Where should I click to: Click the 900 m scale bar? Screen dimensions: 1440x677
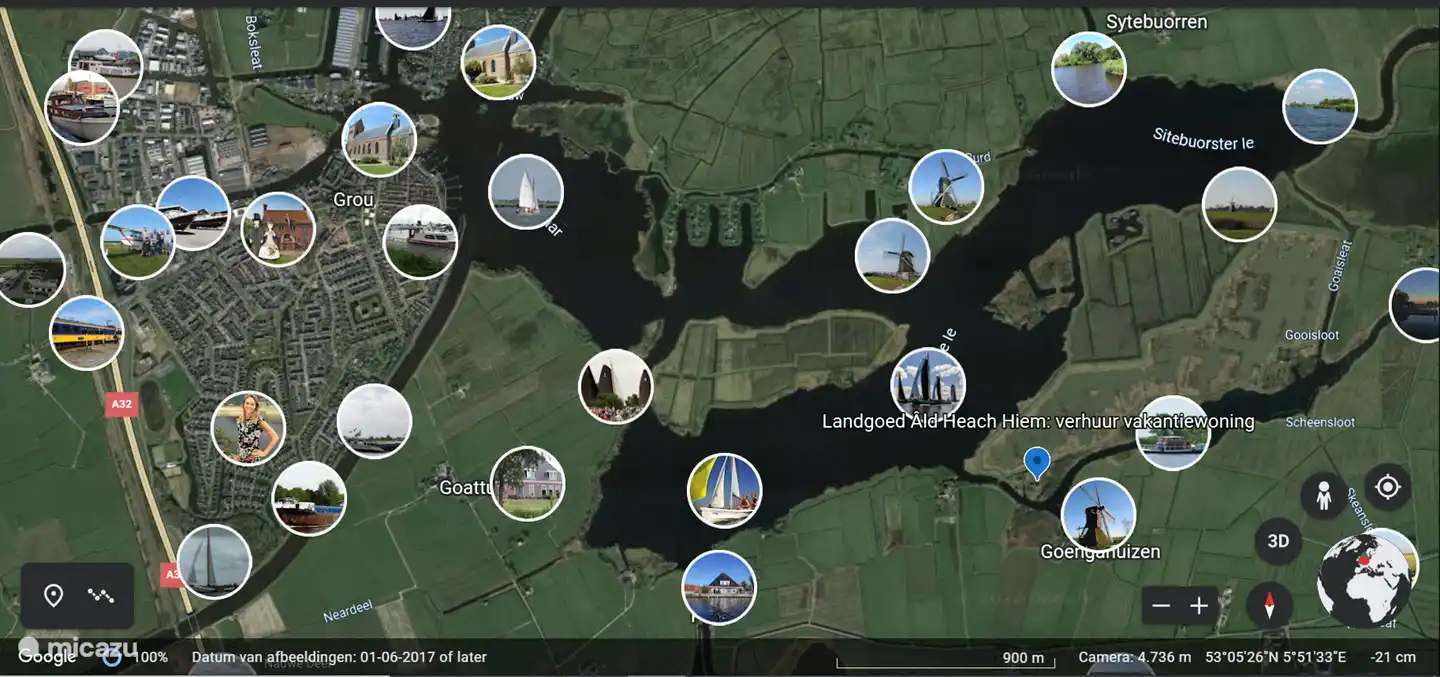tap(1022, 659)
